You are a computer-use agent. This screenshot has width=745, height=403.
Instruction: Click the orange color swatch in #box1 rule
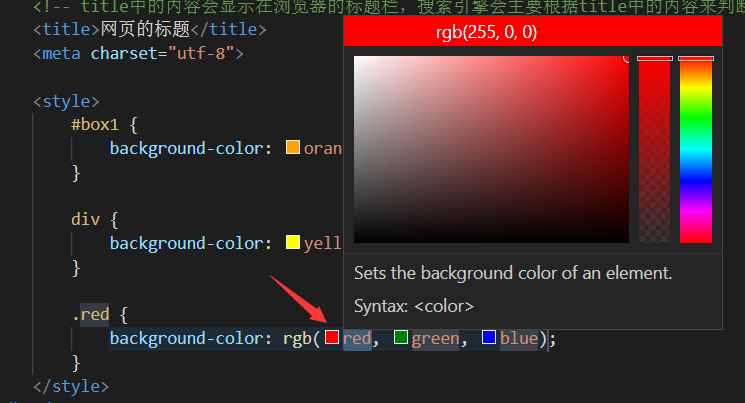pos(293,147)
